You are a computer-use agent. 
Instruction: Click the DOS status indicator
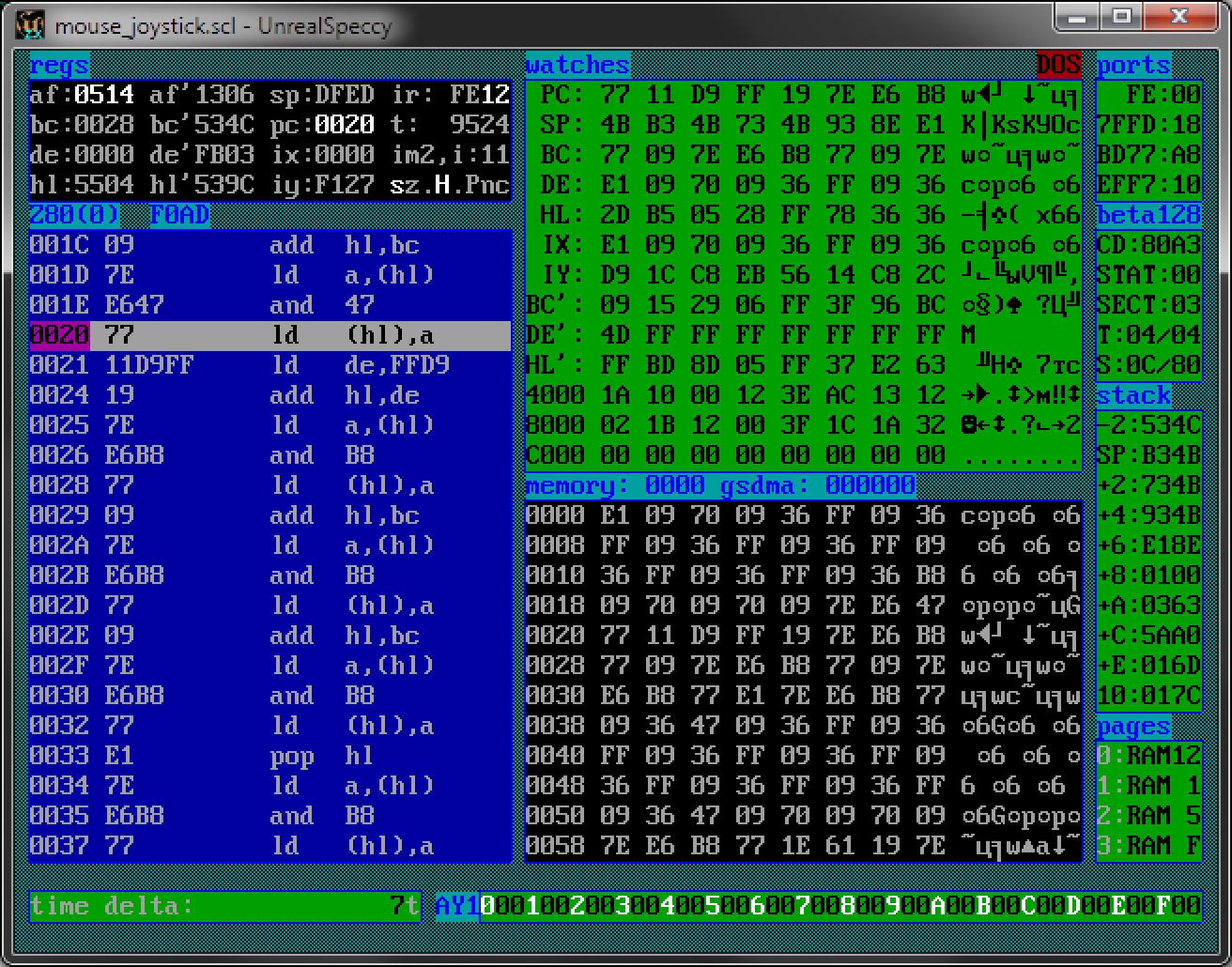(1057, 65)
